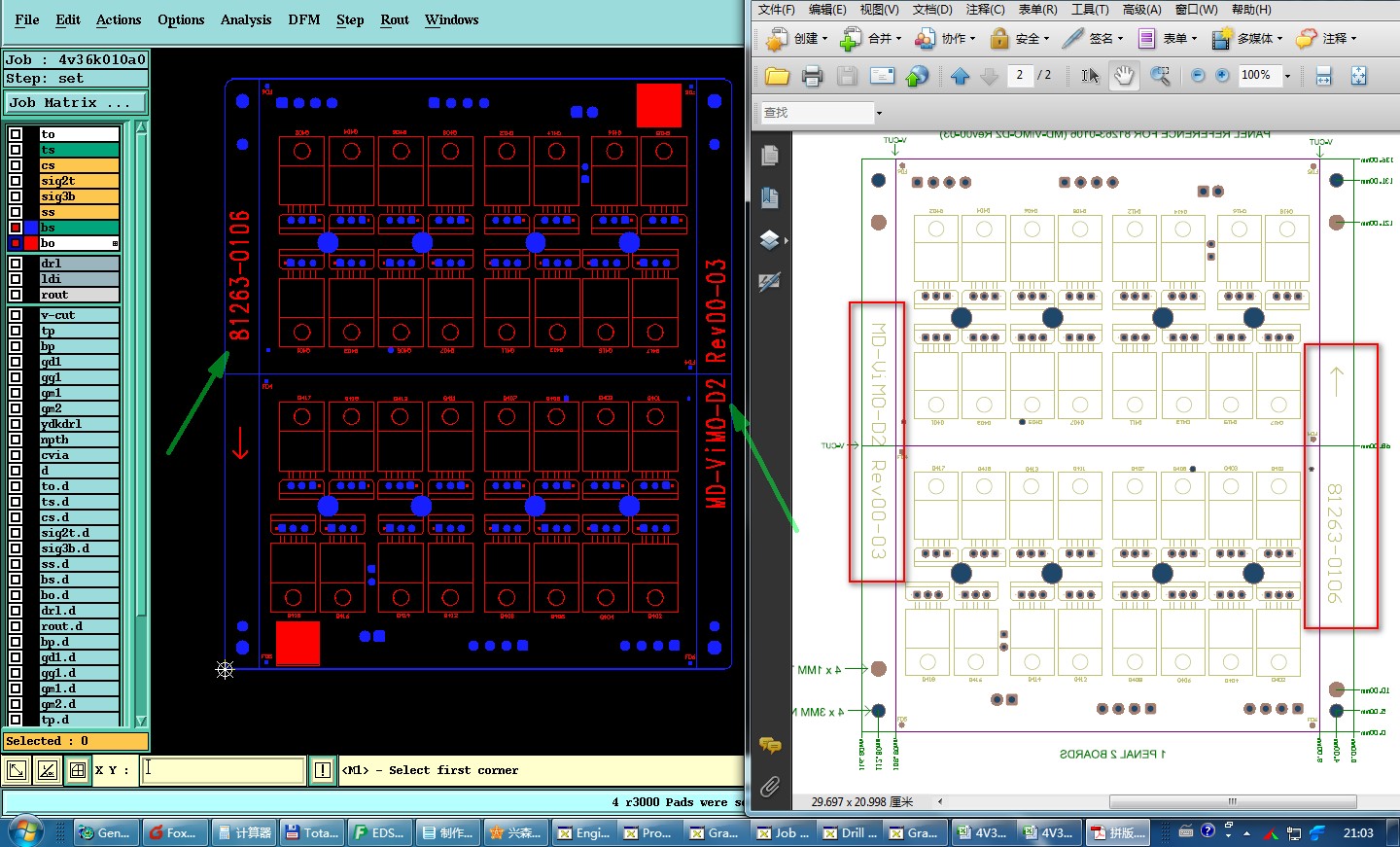This screenshot has height=847, width=1400.
Task: Open the Sign dropdown arrow
Action: (x=1120, y=39)
